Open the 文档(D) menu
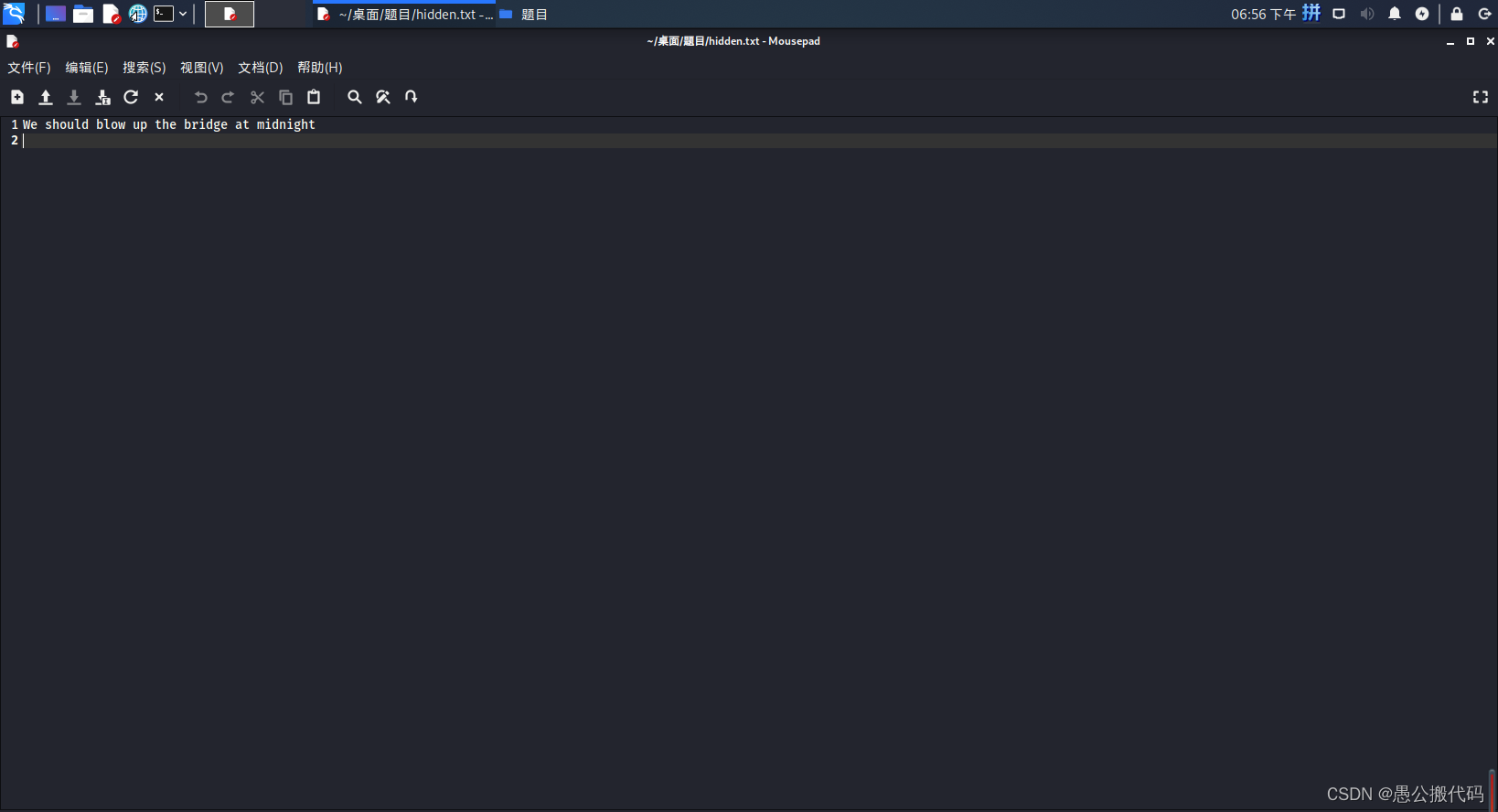 [x=261, y=68]
